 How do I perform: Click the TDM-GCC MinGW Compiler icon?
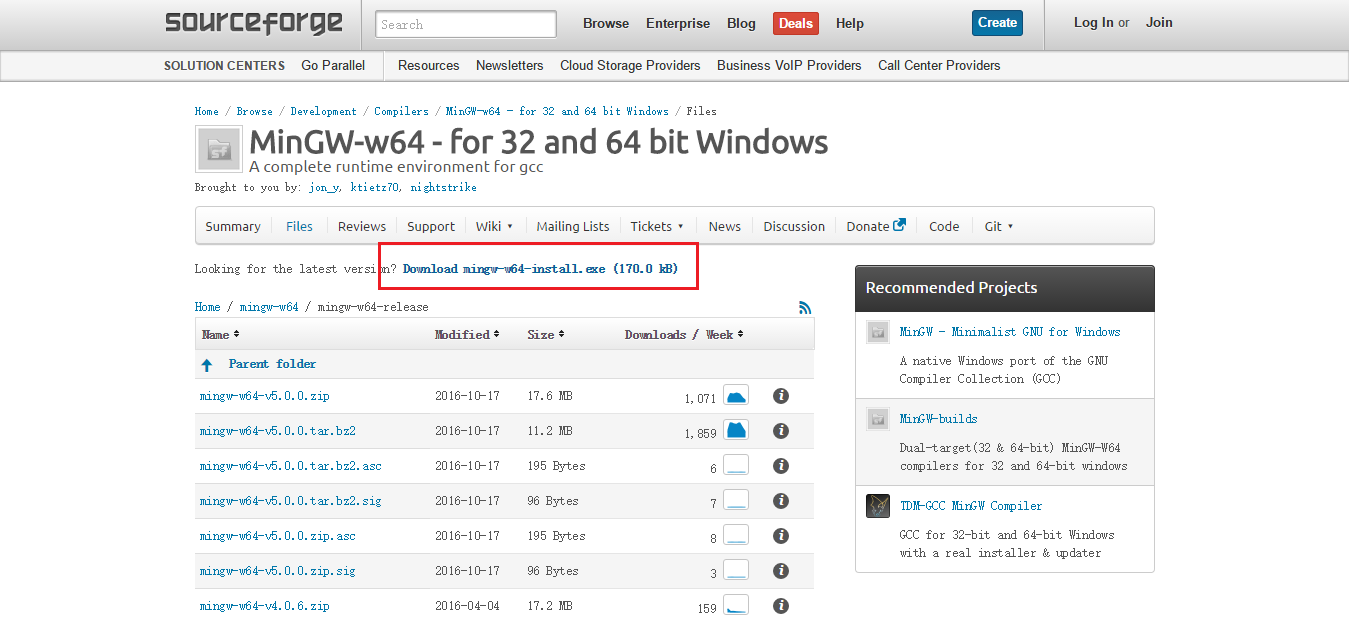coord(878,506)
